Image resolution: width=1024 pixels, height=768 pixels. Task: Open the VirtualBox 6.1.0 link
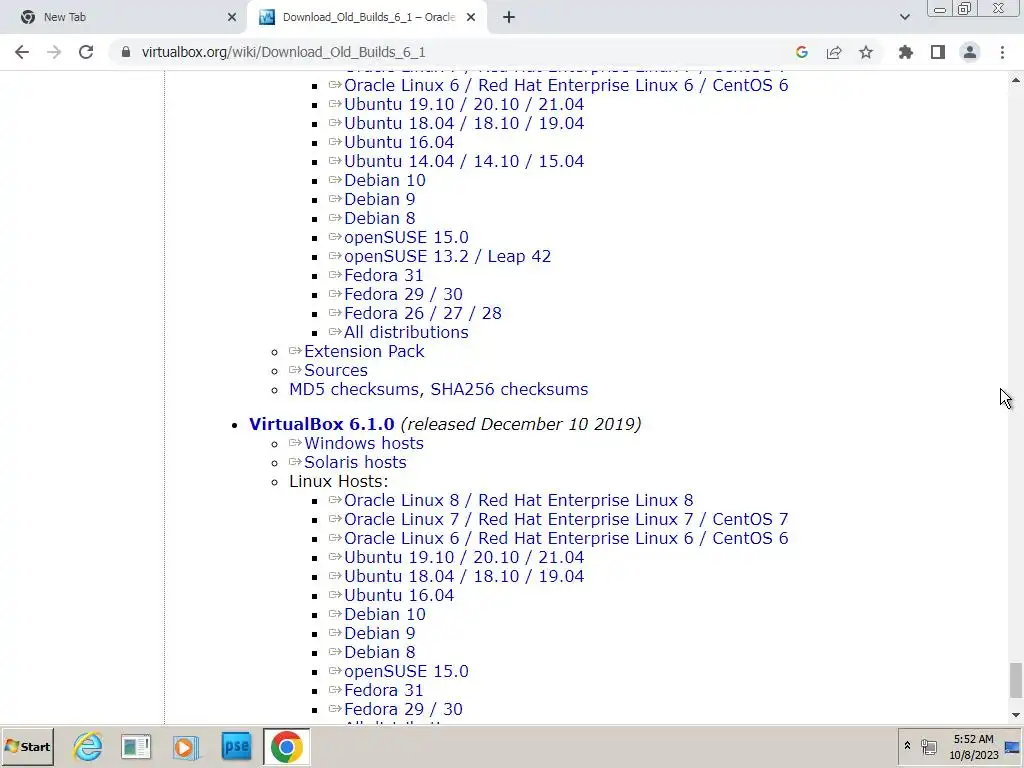click(321, 424)
